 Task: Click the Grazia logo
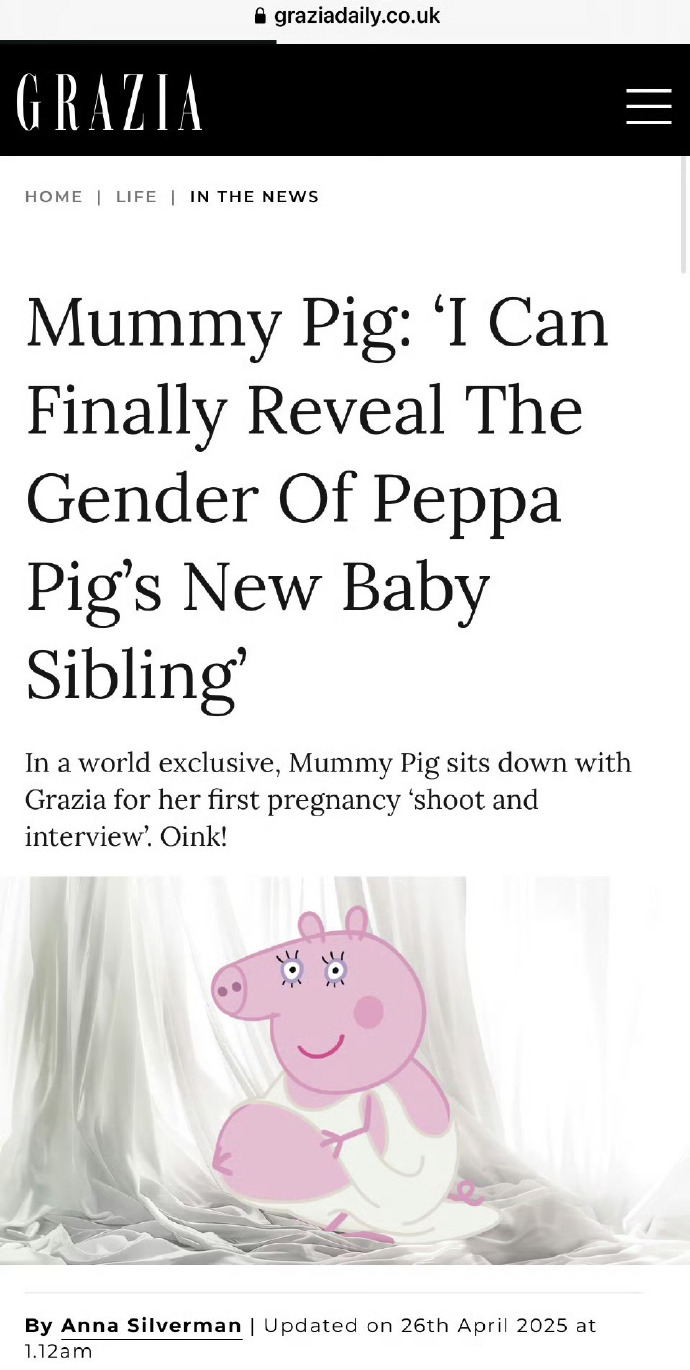click(x=109, y=103)
